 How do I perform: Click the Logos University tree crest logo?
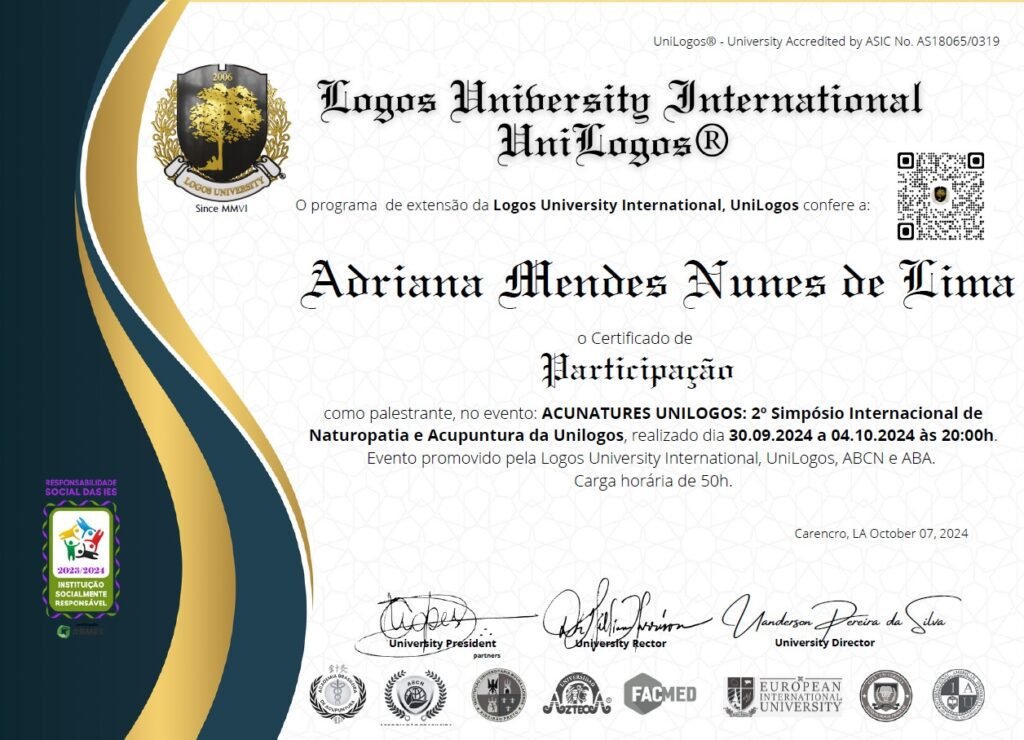221,132
